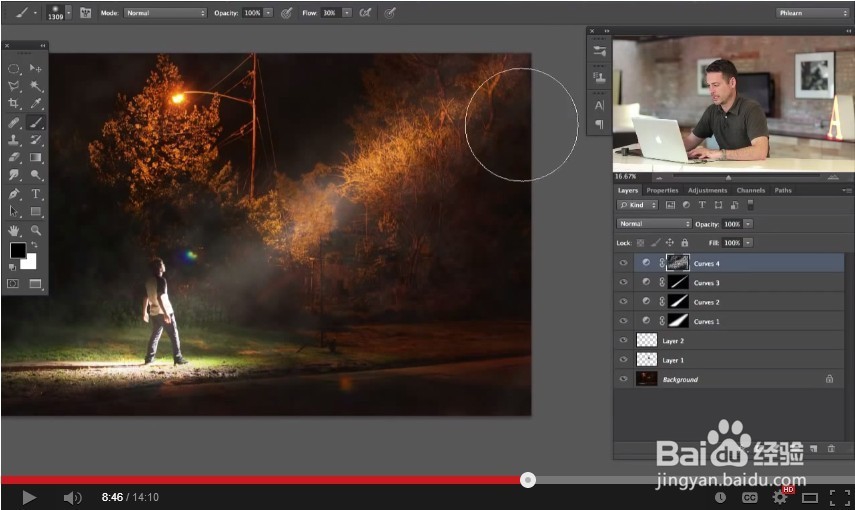The image size is (855, 510).
Task: Open layer Opacity dropdown arrow
Action: click(x=748, y=224)
